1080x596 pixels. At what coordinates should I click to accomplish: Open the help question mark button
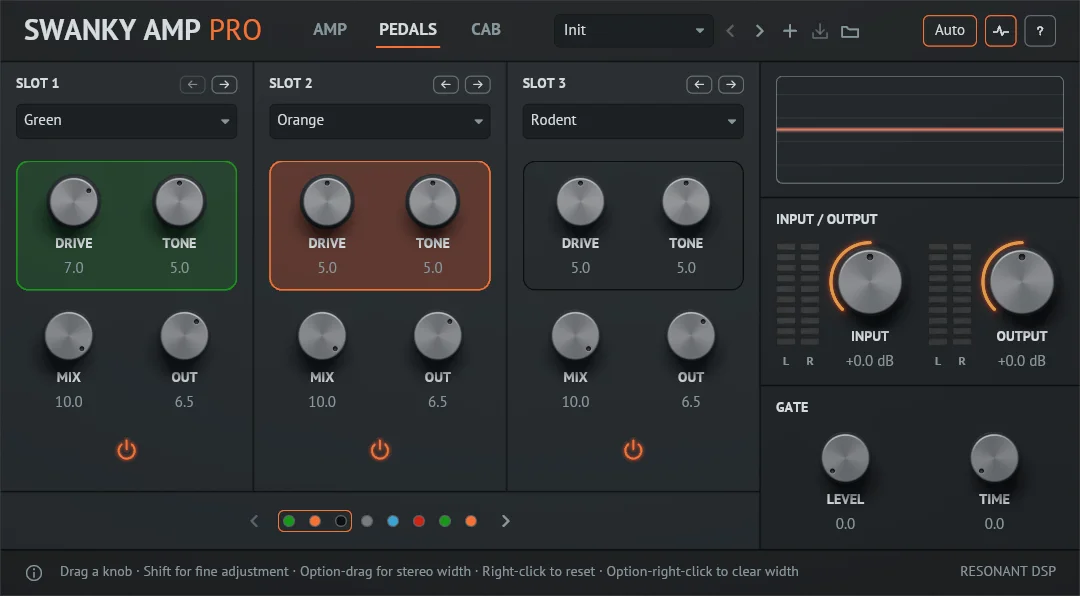tap(1040, 30)
